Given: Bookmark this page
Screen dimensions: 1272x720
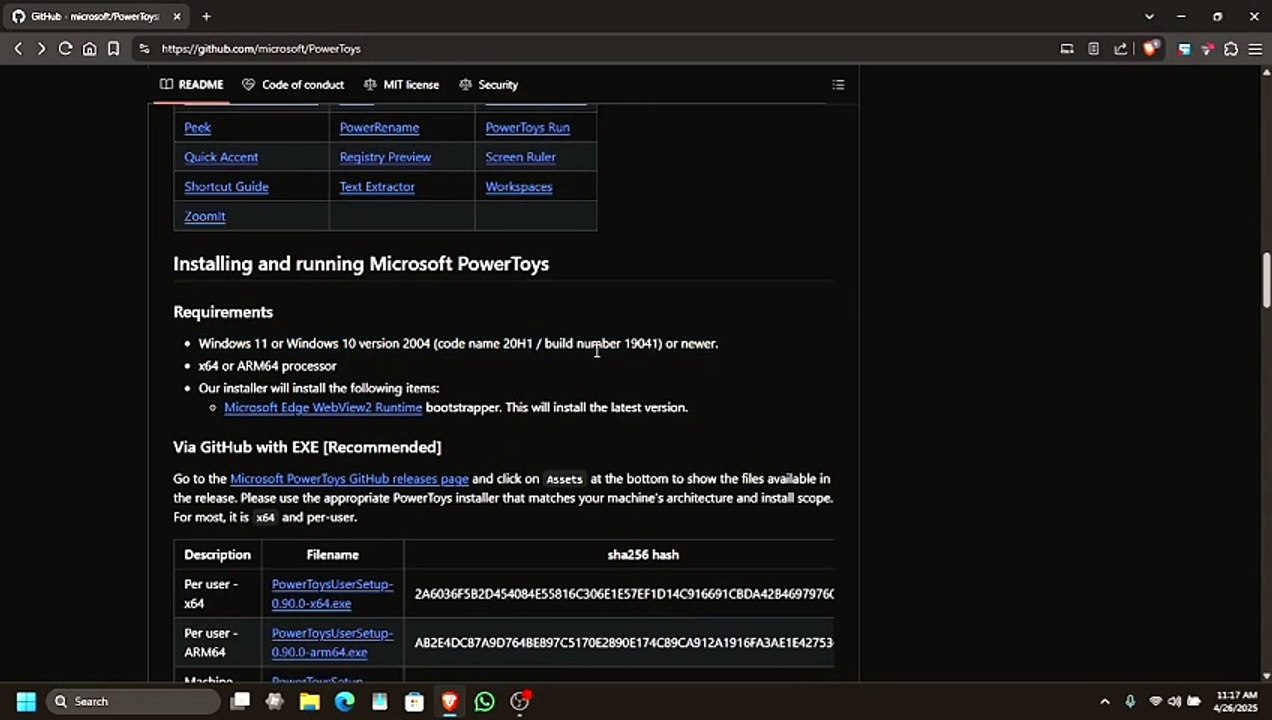Looking at the screenshot, I should 113,48.
